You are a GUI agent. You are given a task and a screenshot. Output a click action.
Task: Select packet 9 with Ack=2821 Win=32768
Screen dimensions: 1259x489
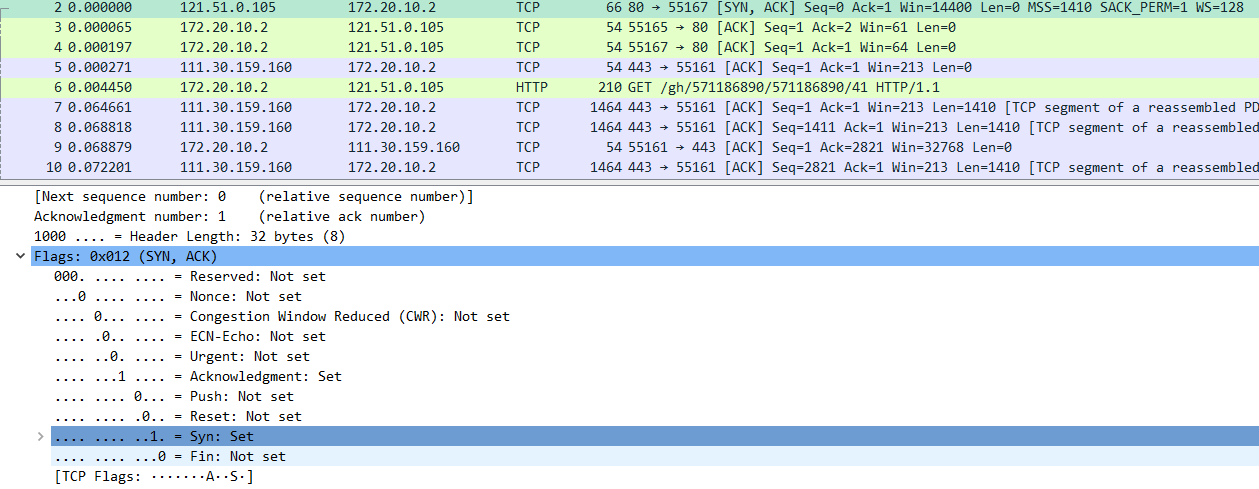click(x=629, y=147)
